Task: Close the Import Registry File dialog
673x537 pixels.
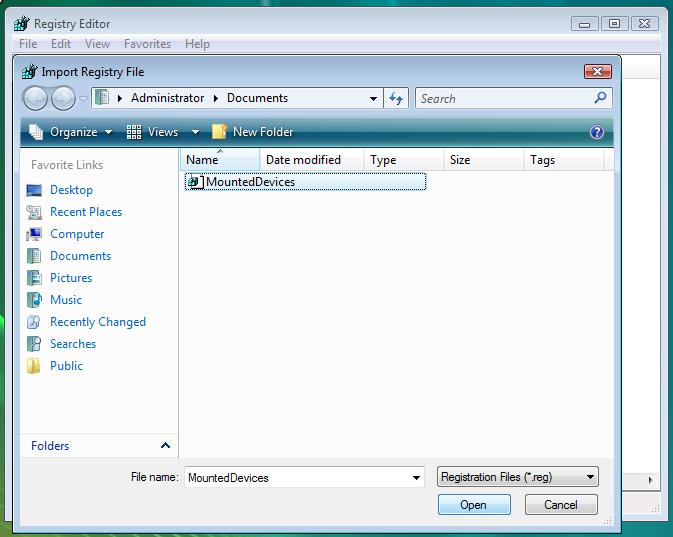Action: click(597, 71)
